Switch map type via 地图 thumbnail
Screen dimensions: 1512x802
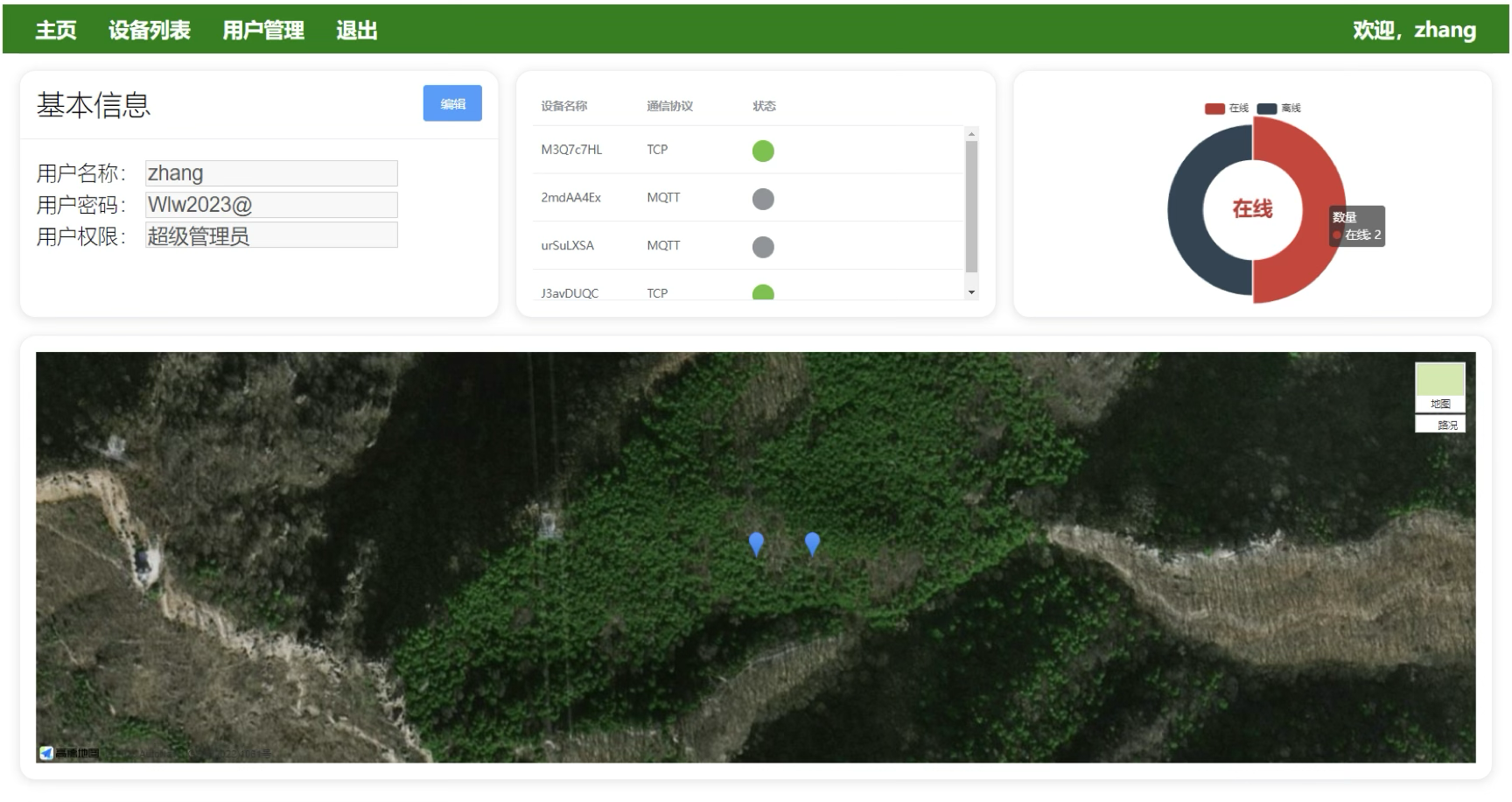[x=1440, y=387]
